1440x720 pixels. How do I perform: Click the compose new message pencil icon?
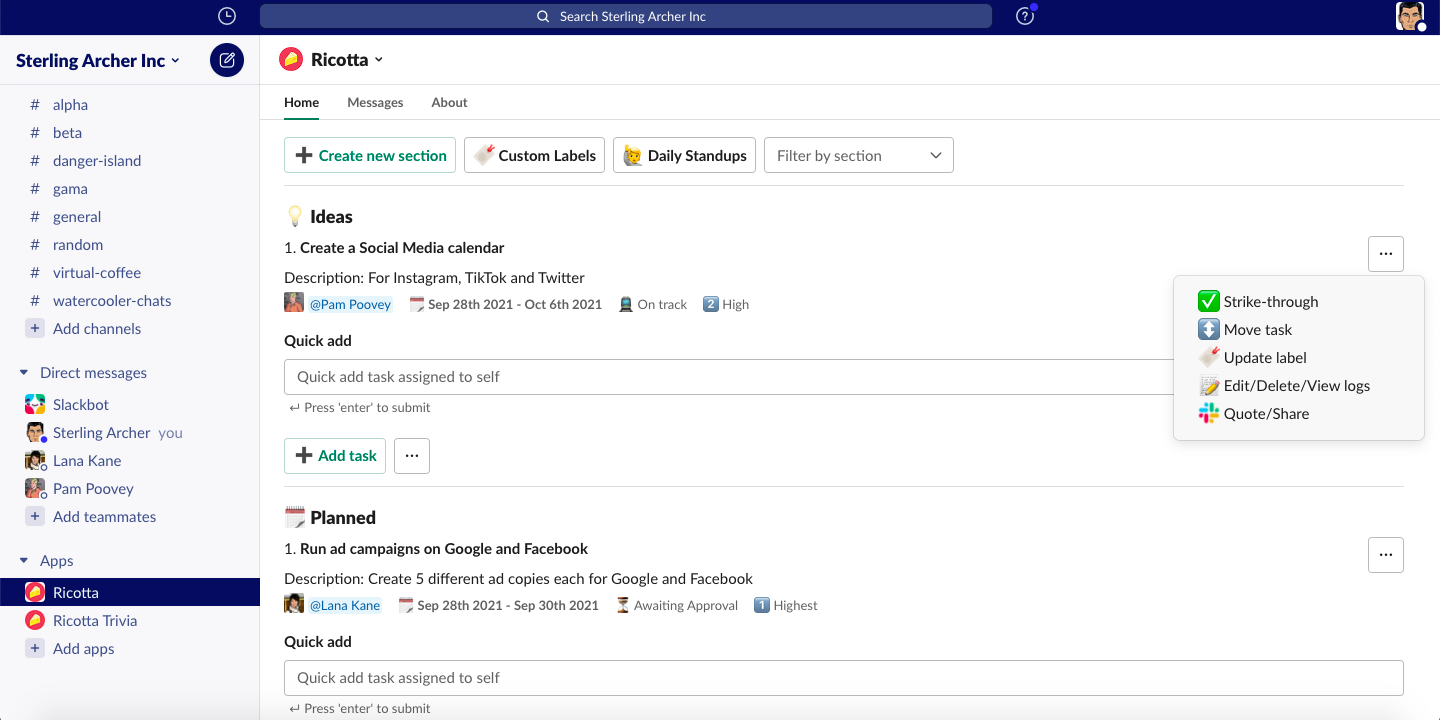click(x=226, y=60)
